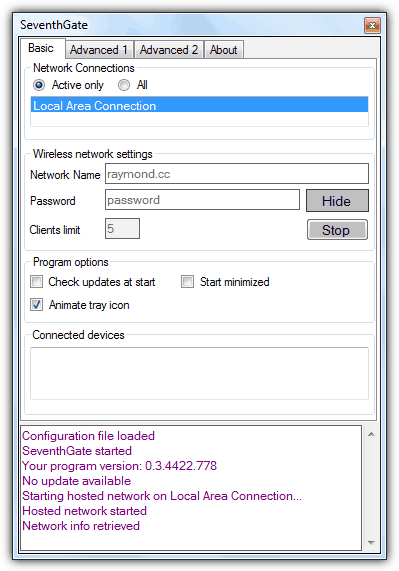Go to the About tab

(224, 50)
